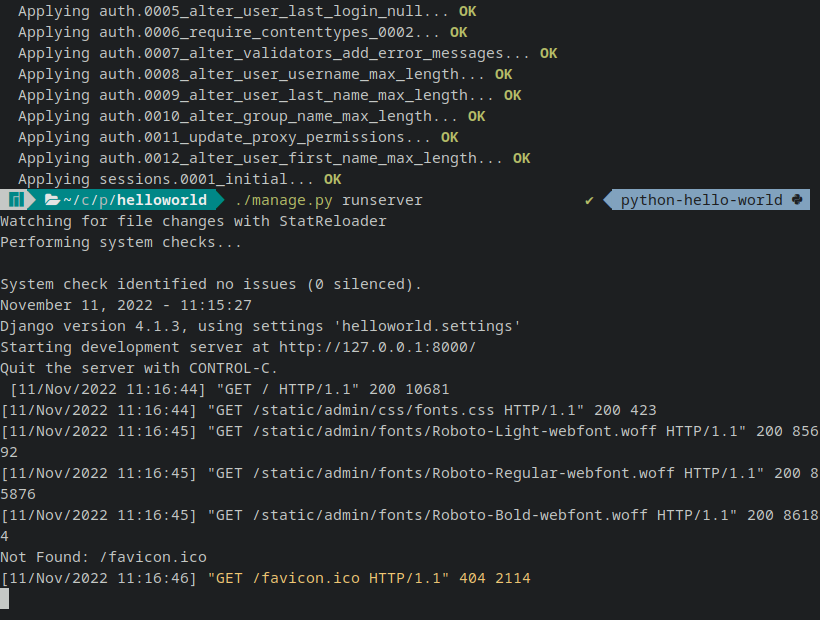Click the 'Not Found: /favicon.ico' line

pos(104,557)
